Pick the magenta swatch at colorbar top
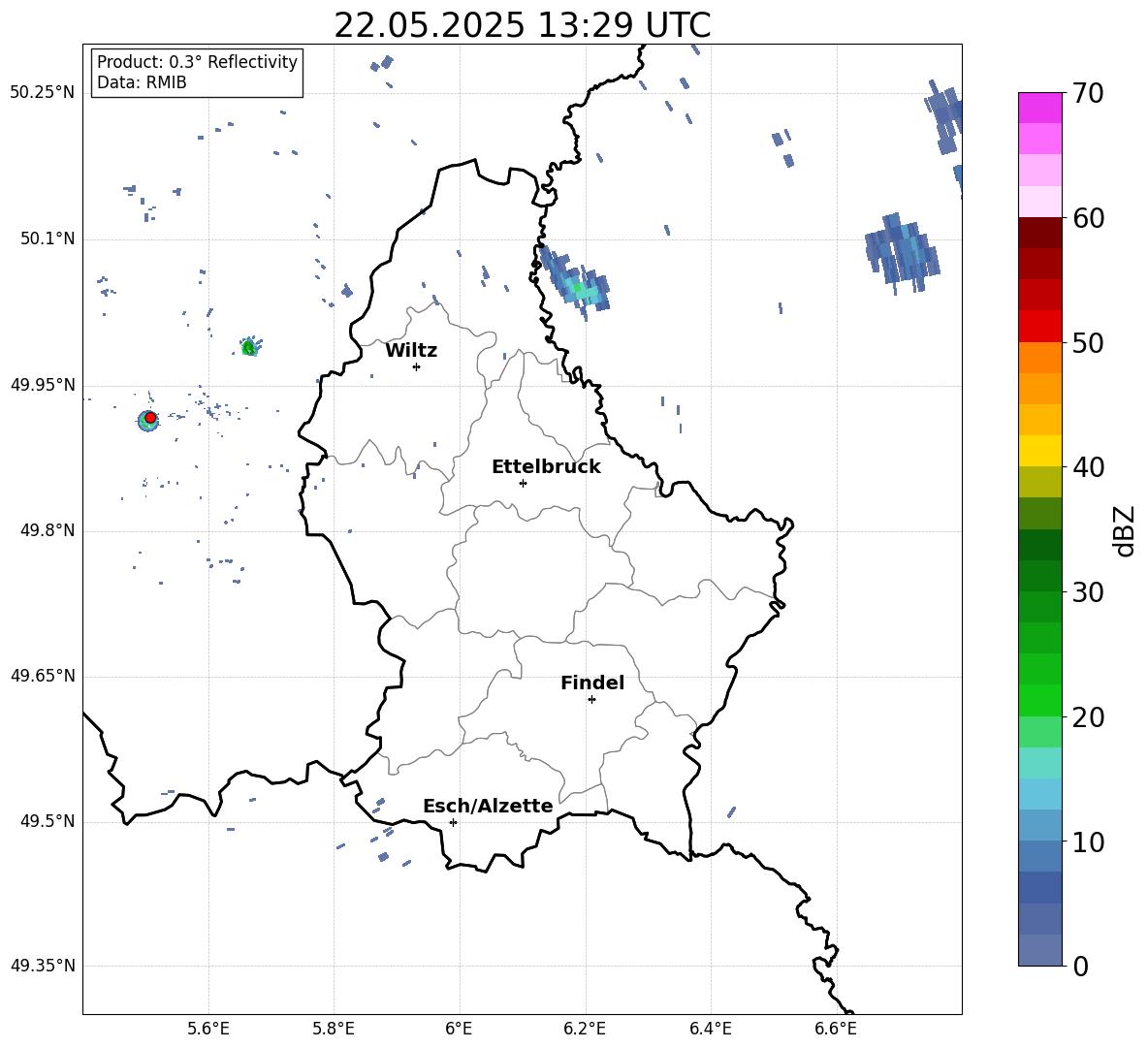The width and height of the screenshot is (1148, 1048). coord(1039,109)
